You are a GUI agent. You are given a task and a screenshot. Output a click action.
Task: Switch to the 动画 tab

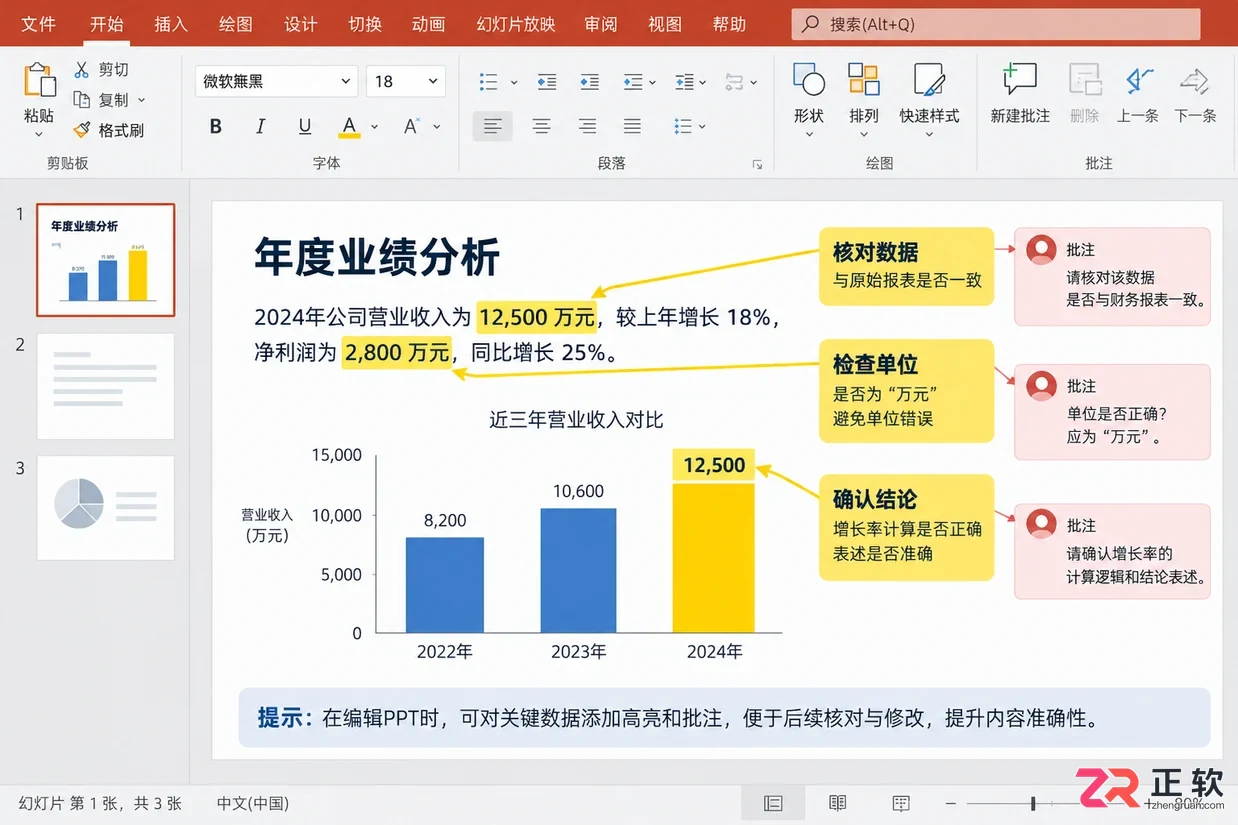point(428,24)
